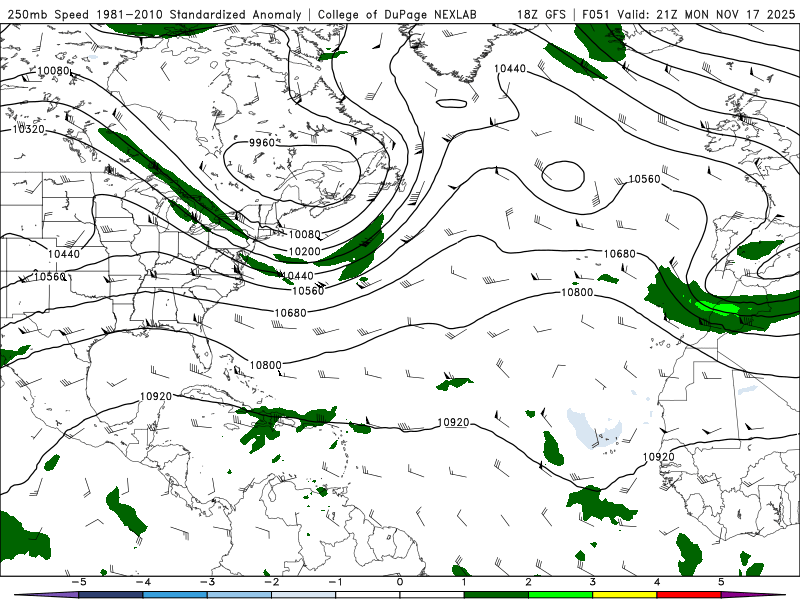Click the 5 tick label on the colorbar

(721, 582)
